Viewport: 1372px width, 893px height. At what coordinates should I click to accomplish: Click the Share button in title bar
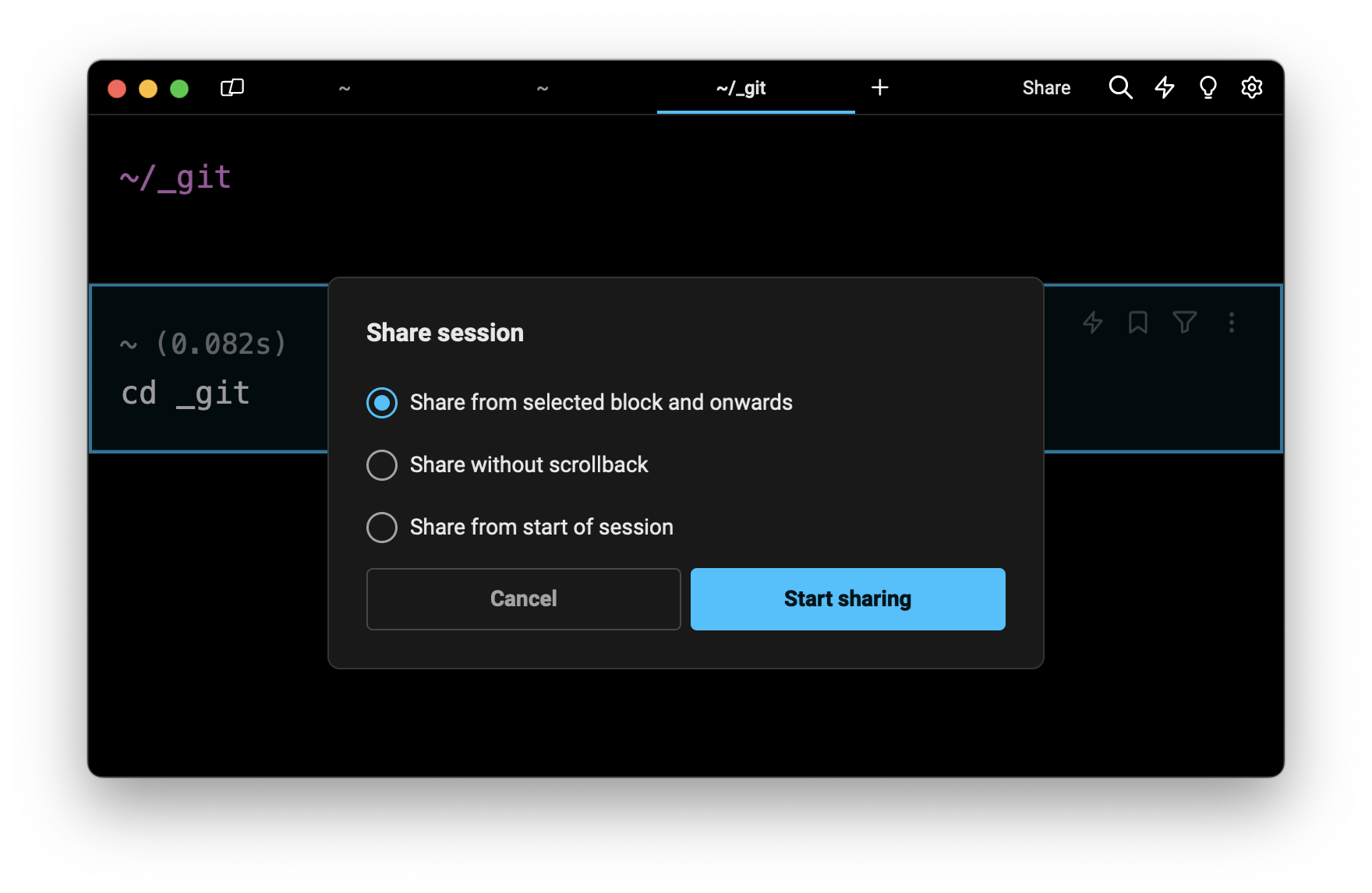pyautogui.click(x=1046, y=88)
